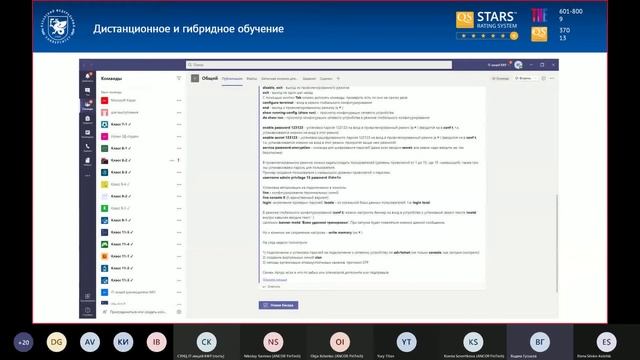Select NS participant video tile

click(x=273, y=342)
